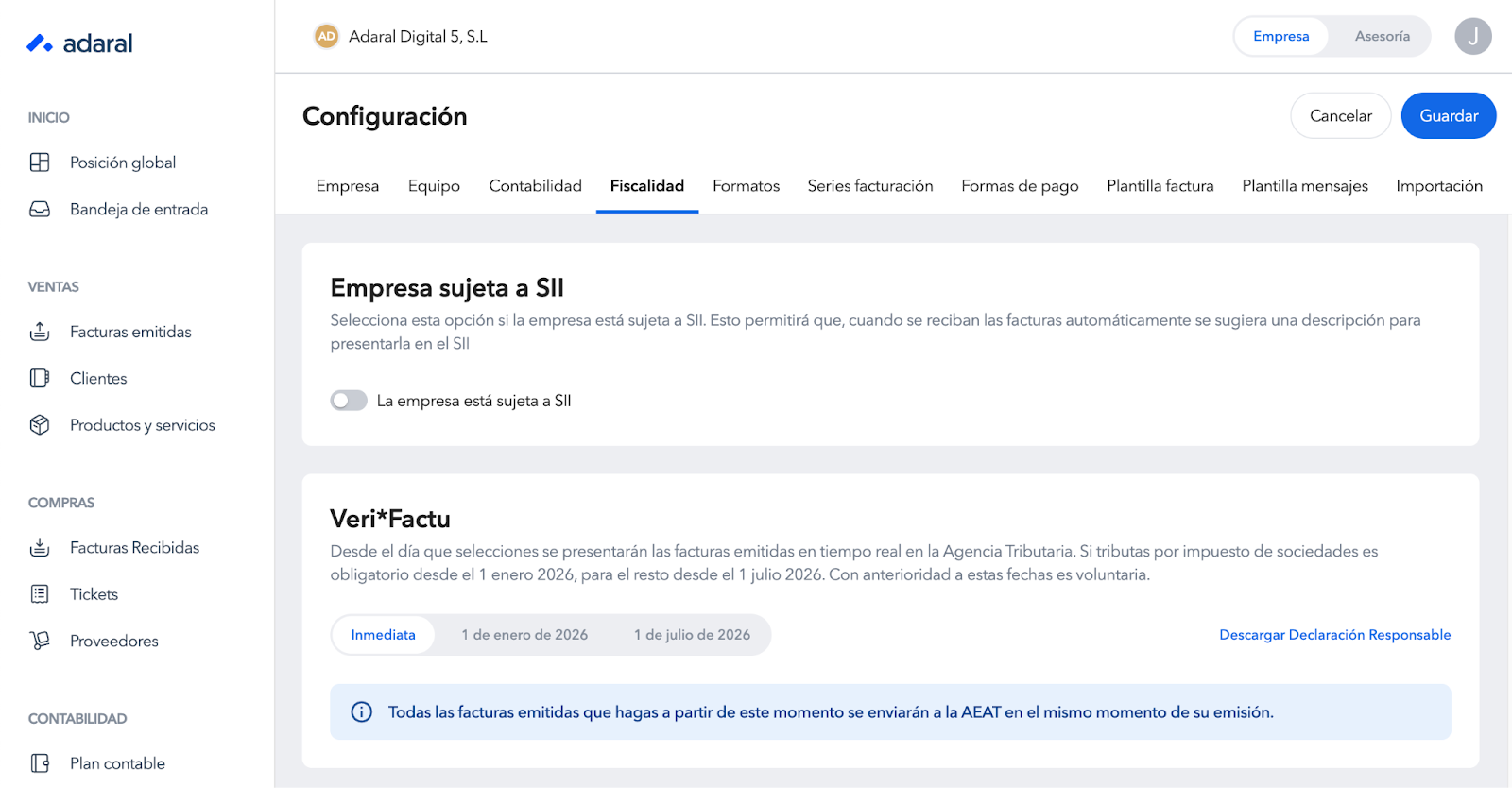
Task: Switch to Asesoría mode in top toggle
Action: [1382, 36]
